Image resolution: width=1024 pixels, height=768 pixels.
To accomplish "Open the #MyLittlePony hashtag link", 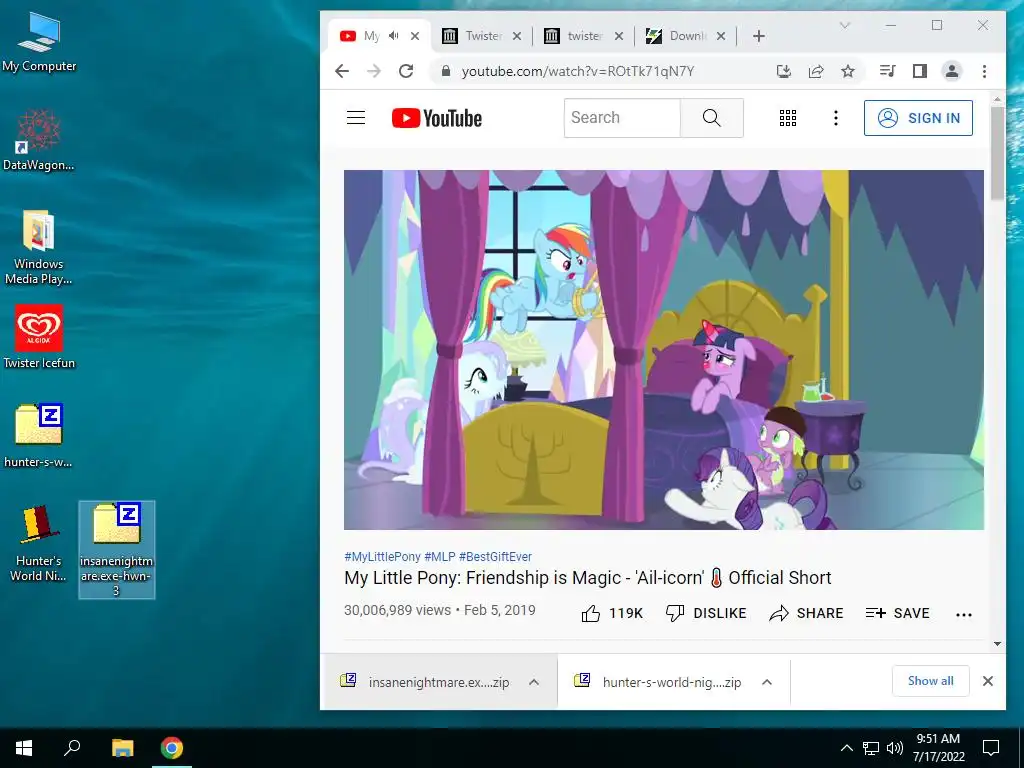I will [382, 556].
